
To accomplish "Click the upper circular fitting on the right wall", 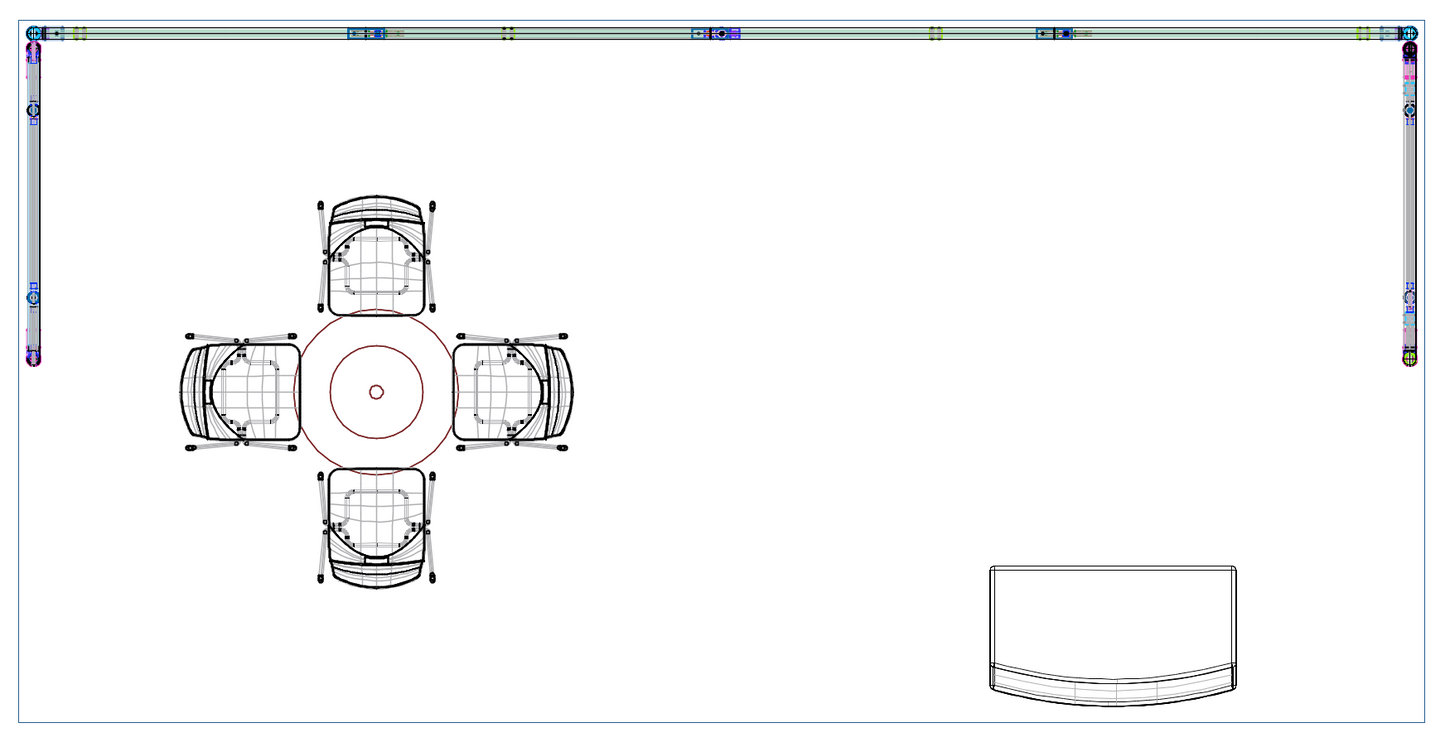I will tap(1410, 110).
